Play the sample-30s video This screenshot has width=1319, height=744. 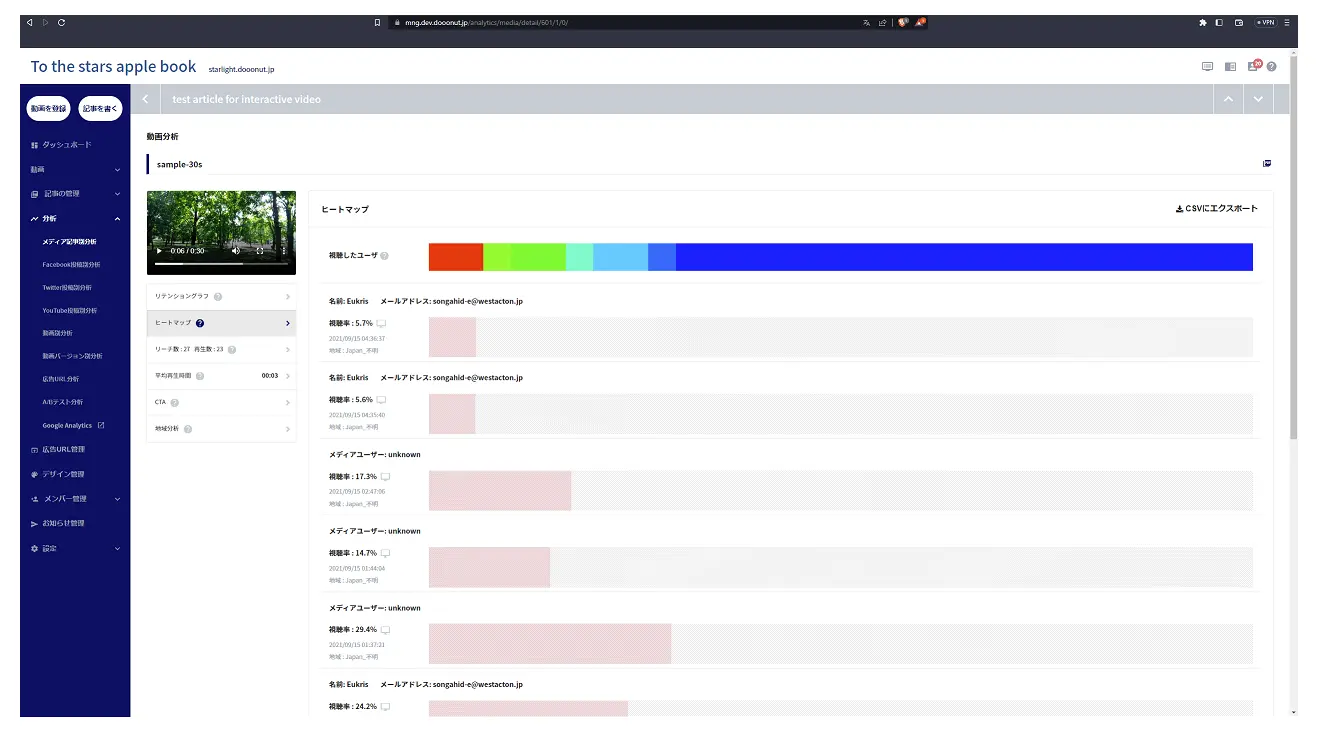(158, 251)
